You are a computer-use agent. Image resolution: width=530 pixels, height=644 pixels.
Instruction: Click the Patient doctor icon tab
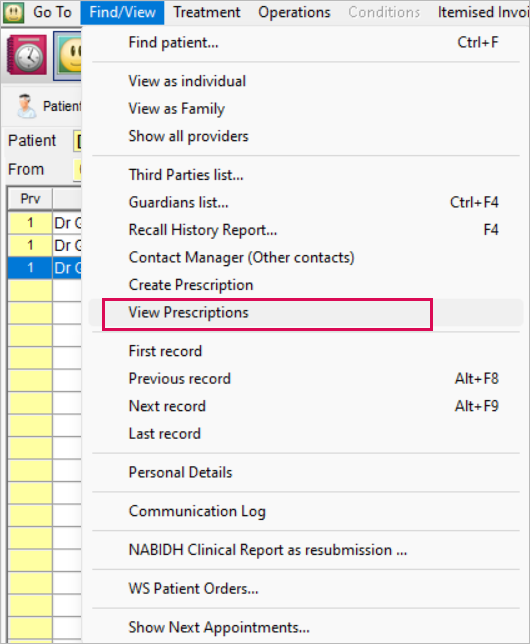coord(46,106)
